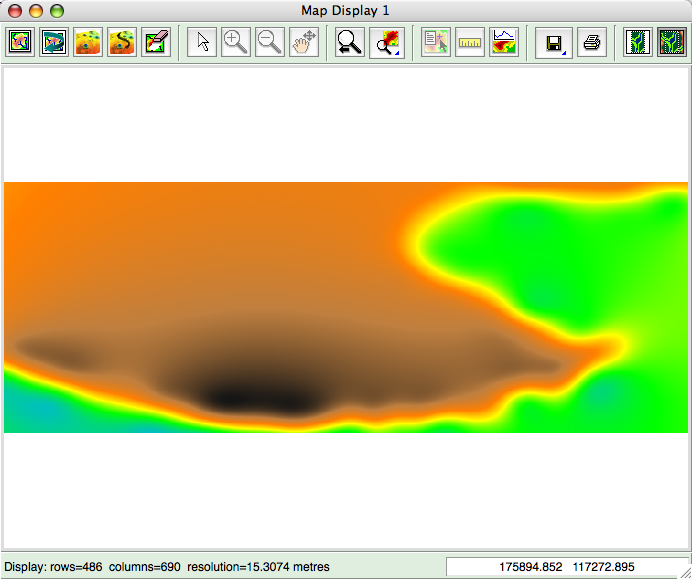Open the Save display floppy disk dropdown
Screen dimensions: 692x579
[552, 42]
